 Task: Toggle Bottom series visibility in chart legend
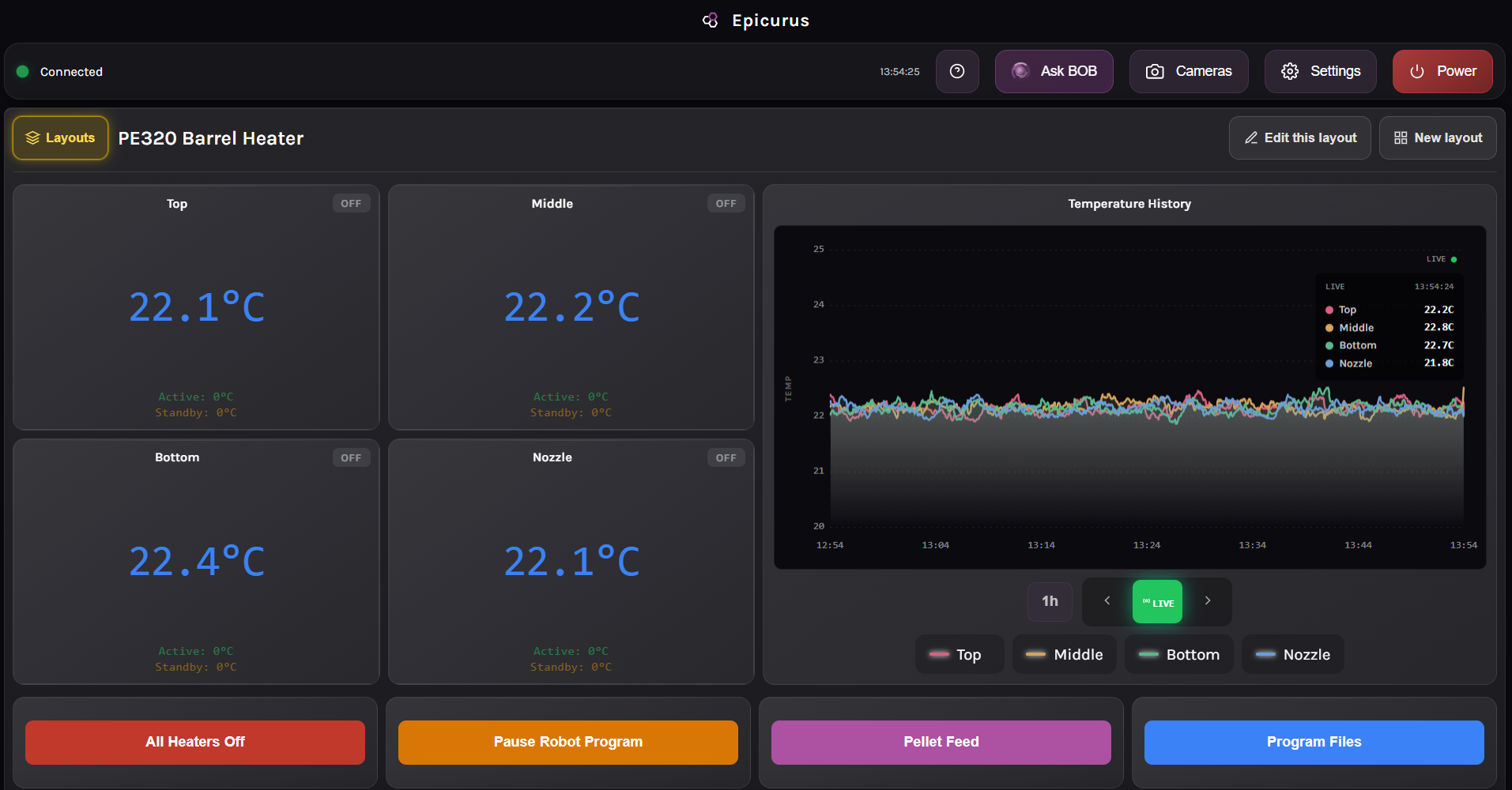[x=1178, y=654]
